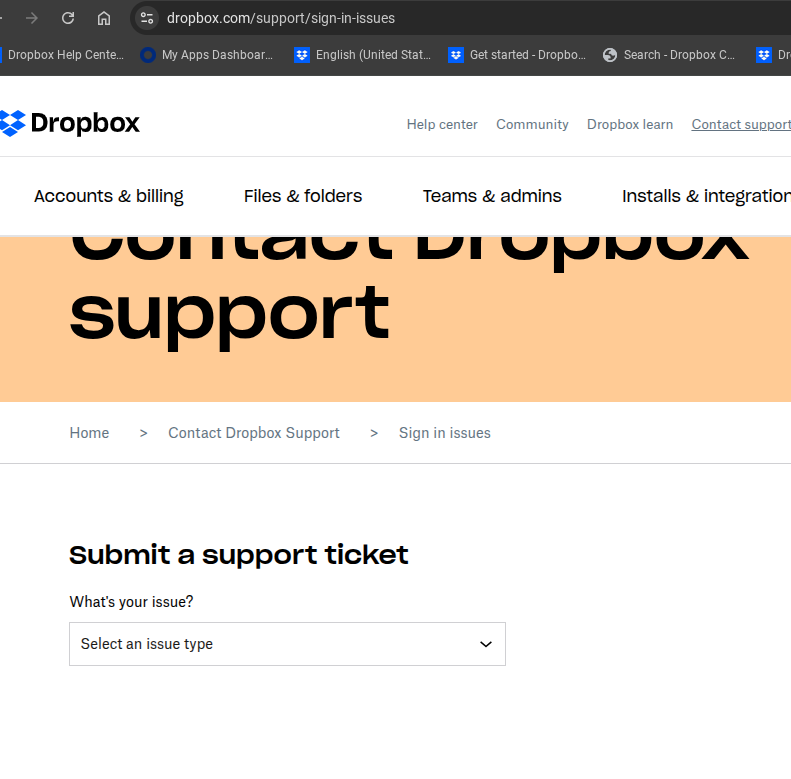Image resolution: width=791 pixels, height=779 pixels.
Task: Go to the Help center link
Action: (x=442, y=124)
